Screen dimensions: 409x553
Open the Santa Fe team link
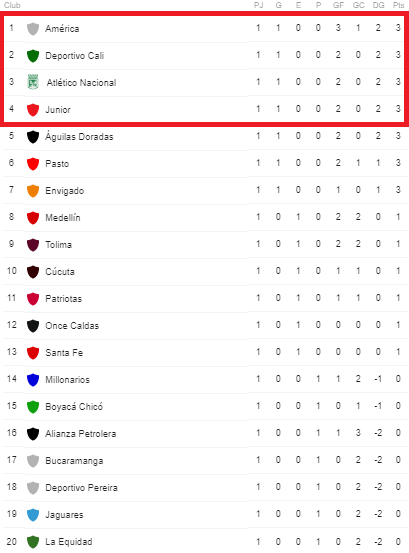pos(64,353)
